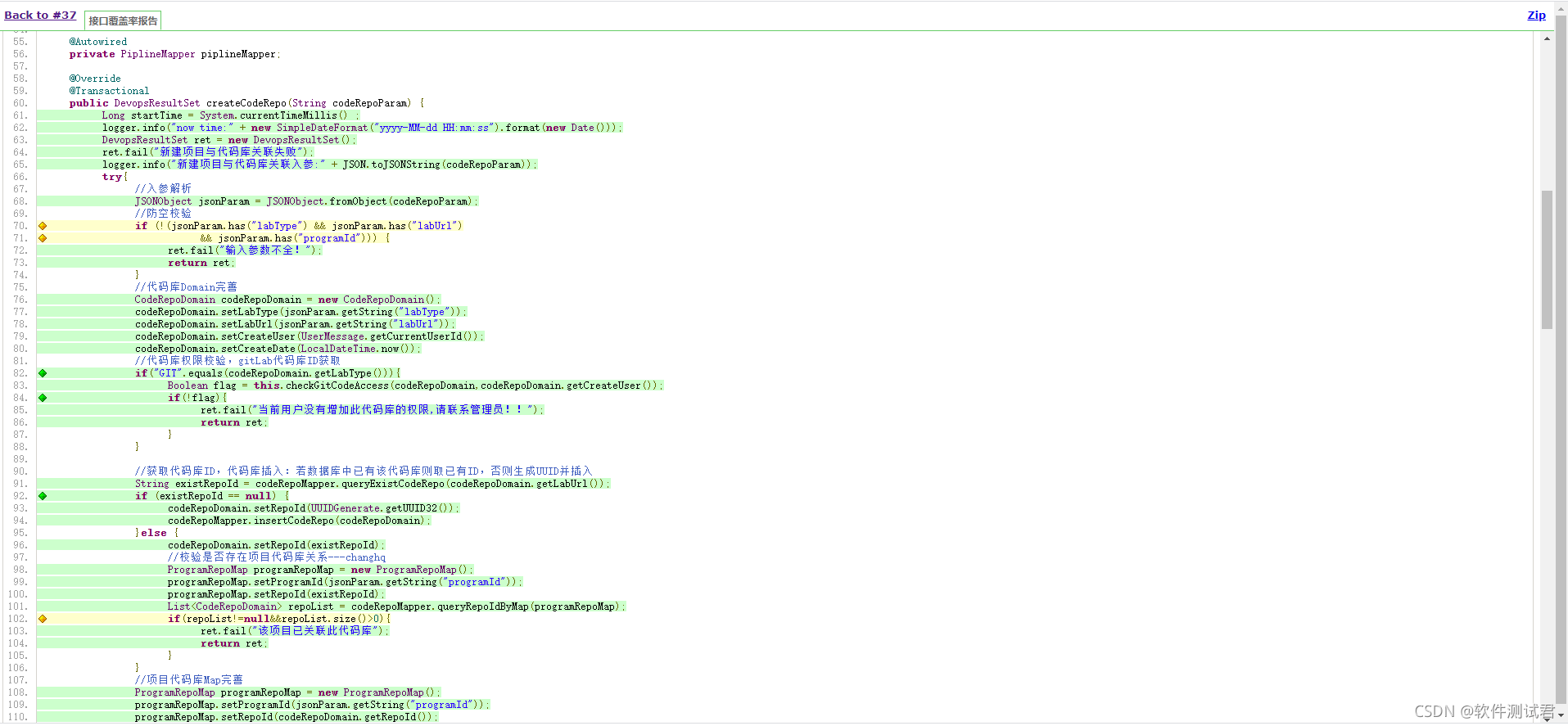Screen dimensions: 1568x726
Task: Click the @Override annotation
Action: point(95,79)
